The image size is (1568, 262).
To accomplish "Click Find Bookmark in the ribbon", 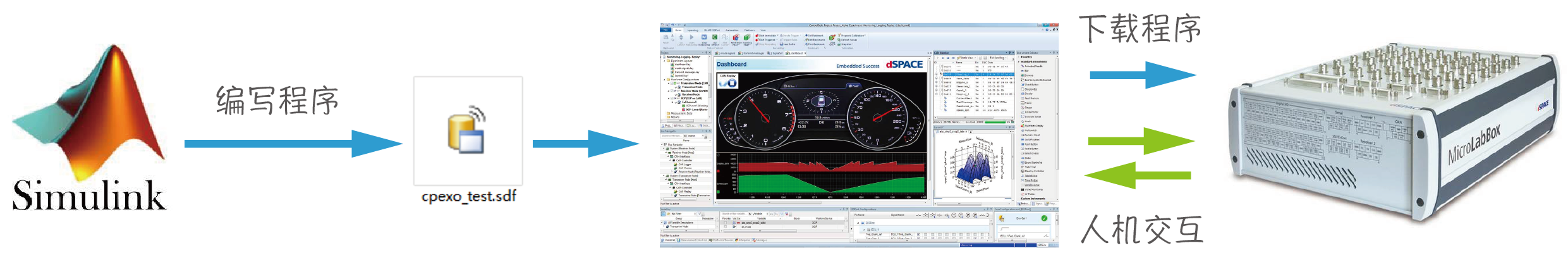I will click(815, 44).
